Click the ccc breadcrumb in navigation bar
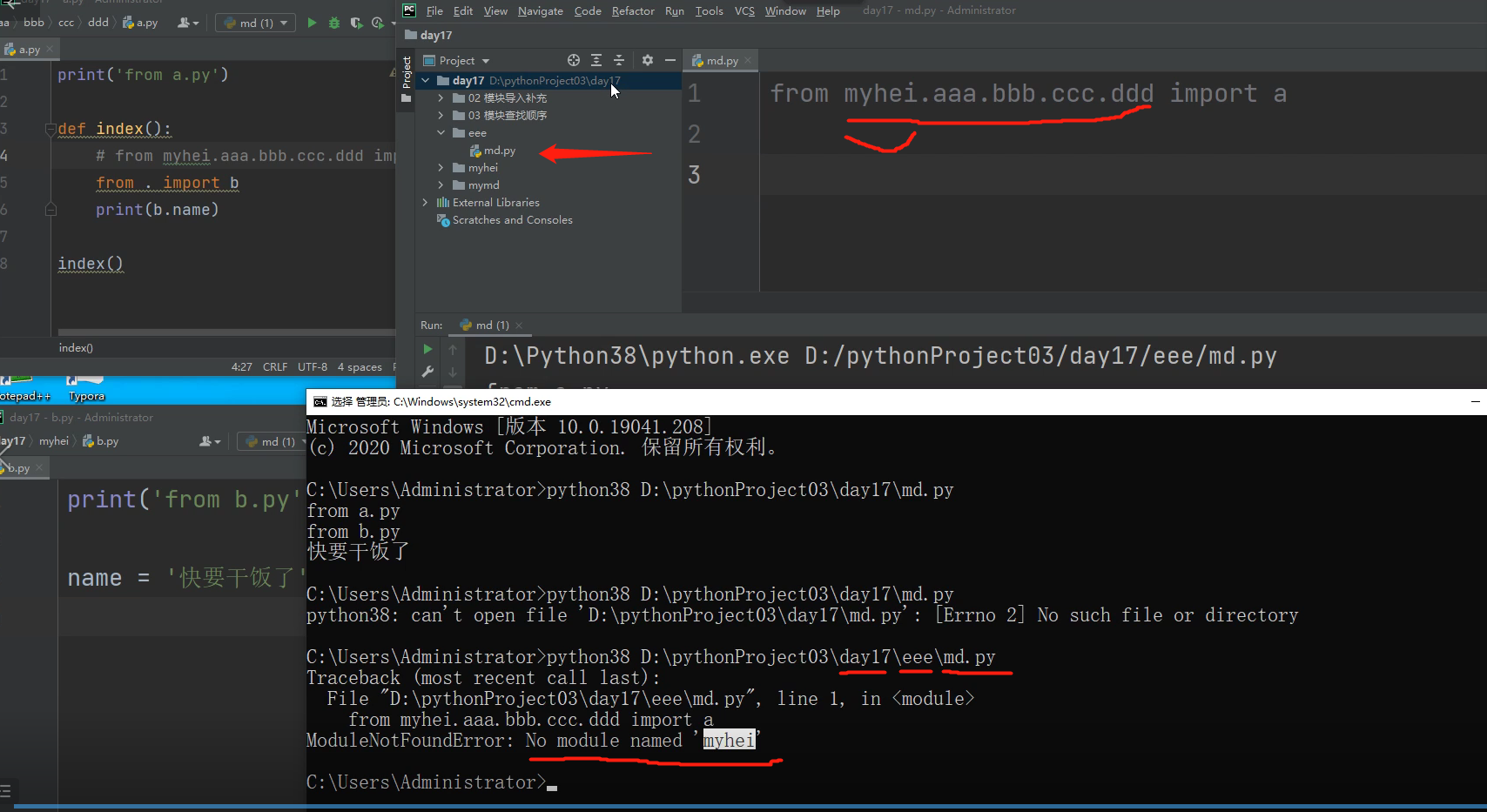 point(66,23)
